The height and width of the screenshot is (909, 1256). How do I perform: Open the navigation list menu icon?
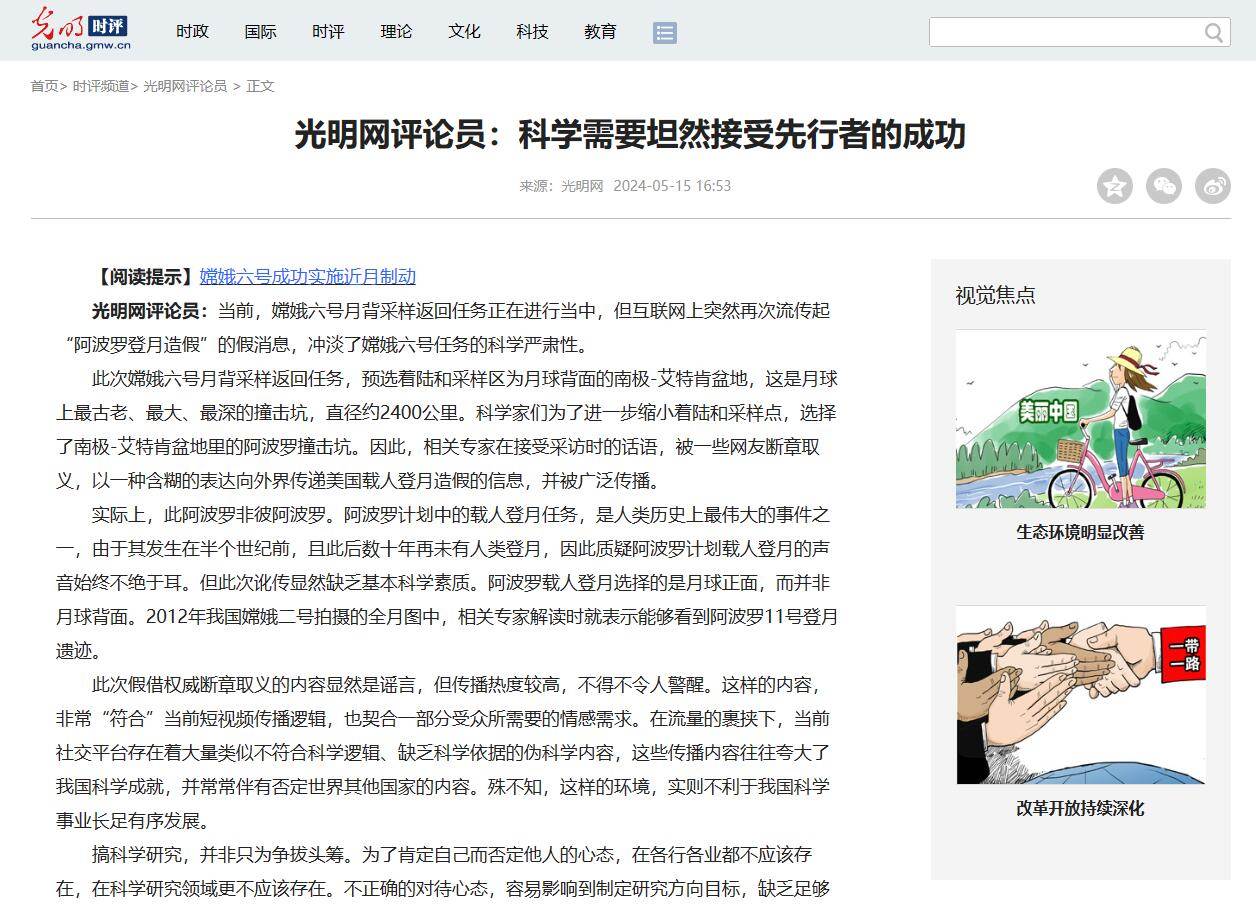tap(665, 32)
